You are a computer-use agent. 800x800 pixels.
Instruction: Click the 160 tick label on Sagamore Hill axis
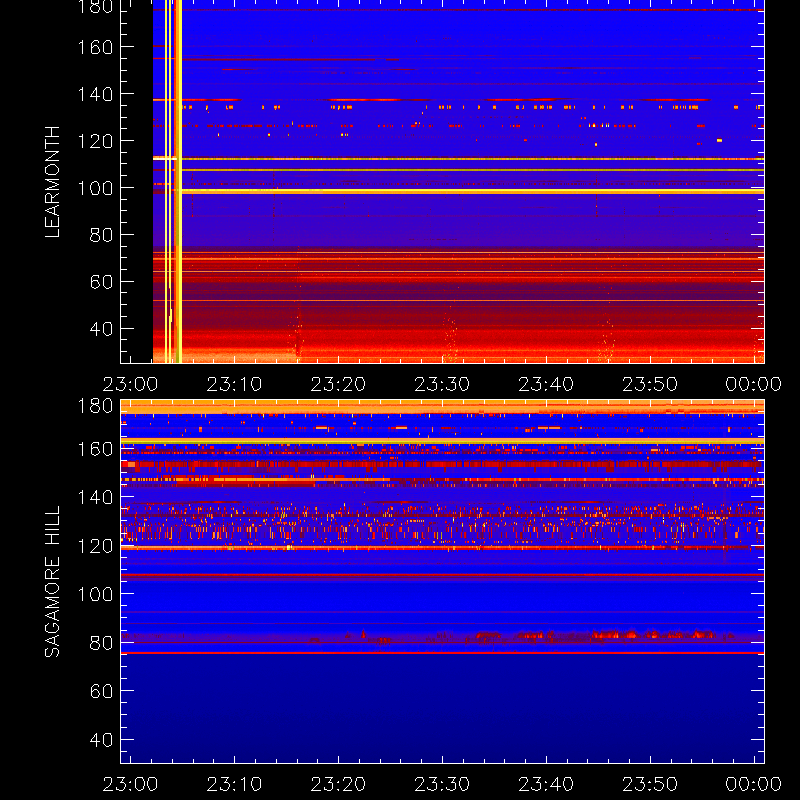pyautogui.click(x=95, y=449)
